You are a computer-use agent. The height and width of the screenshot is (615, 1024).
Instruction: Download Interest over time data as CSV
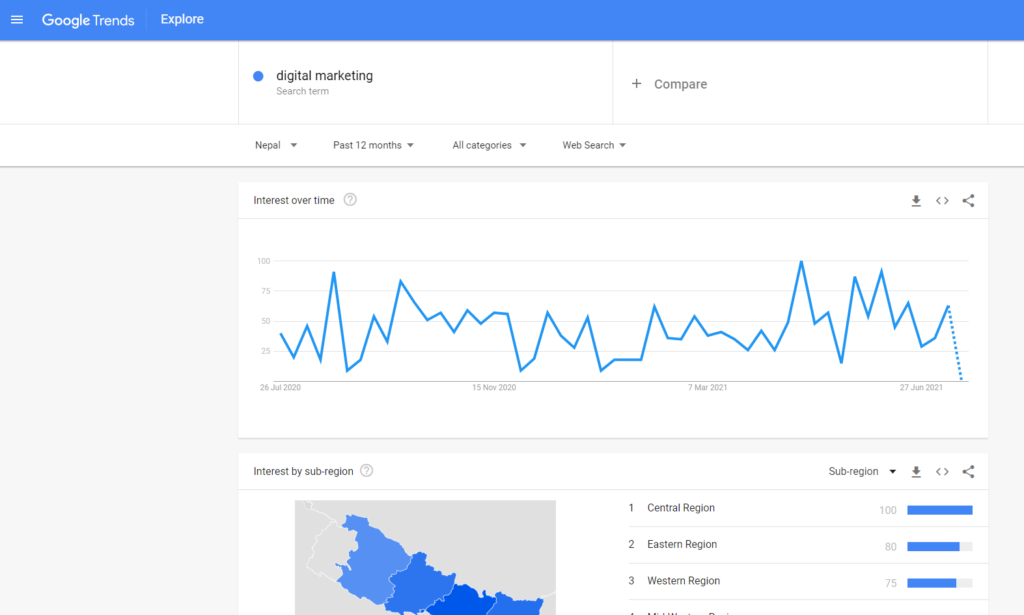(x=916, y=201)
